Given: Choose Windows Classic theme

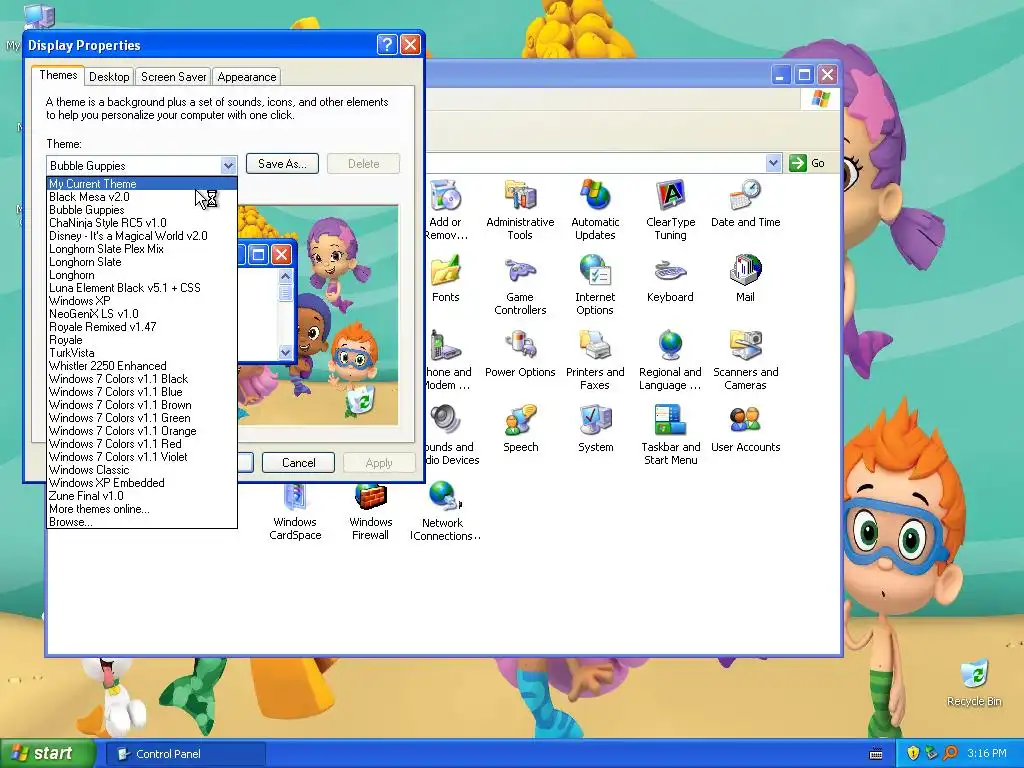Looking at the screenshot, I should [x=142, y=470].
